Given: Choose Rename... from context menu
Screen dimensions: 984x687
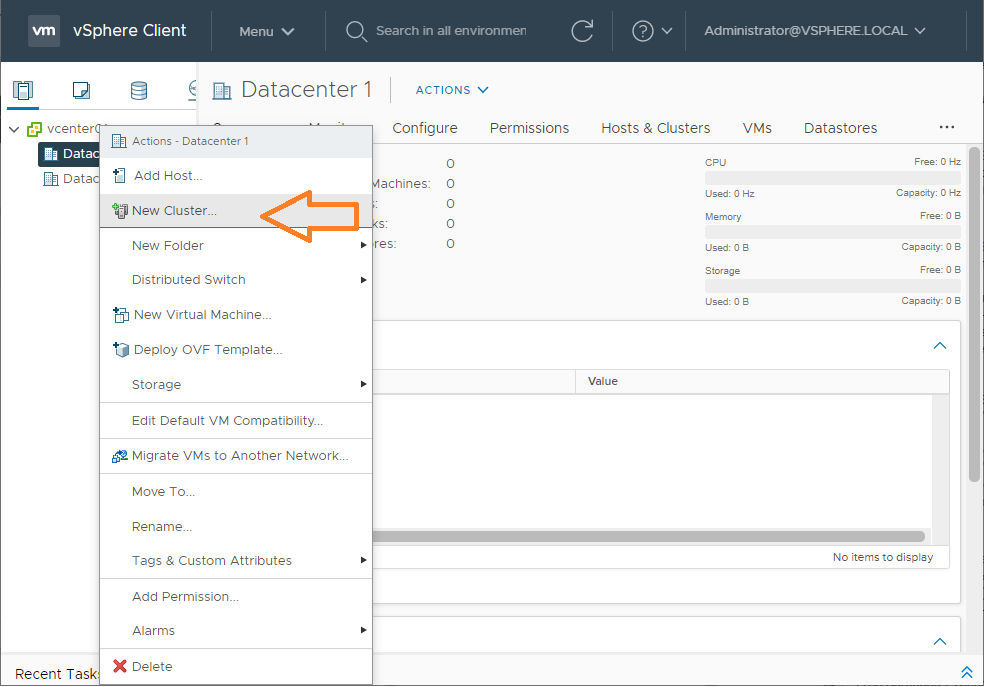Looking at the screenshot, I should (236, 526).
